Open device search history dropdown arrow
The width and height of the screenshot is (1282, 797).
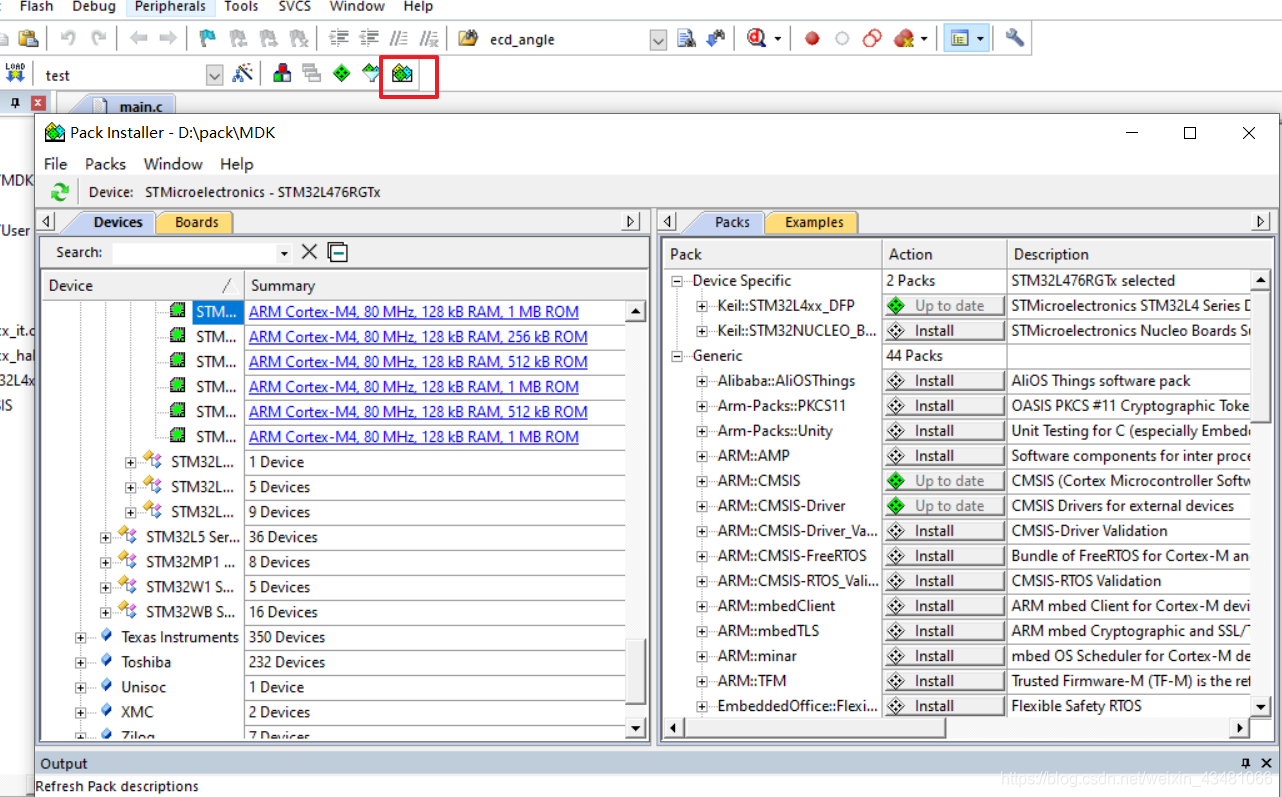284,254
